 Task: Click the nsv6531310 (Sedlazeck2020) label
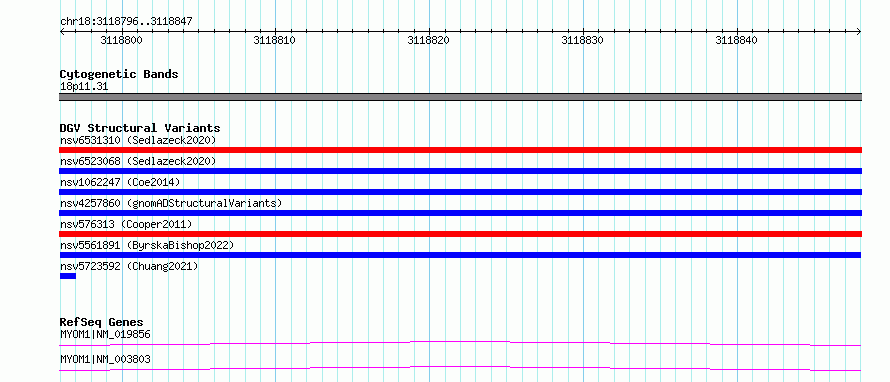coord(138,140)
